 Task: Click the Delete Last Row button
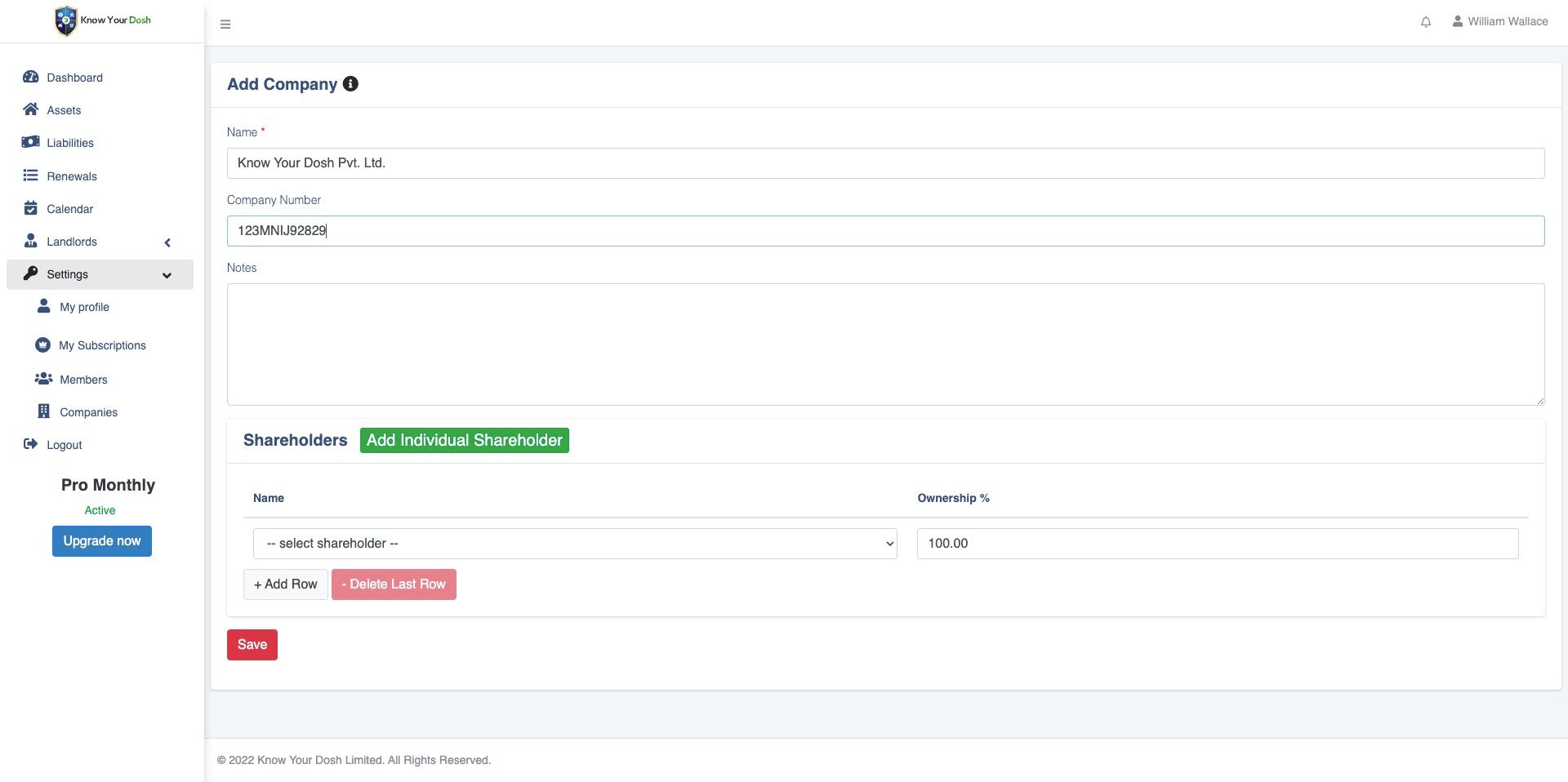pyautogui.click(x=394, y=584)
